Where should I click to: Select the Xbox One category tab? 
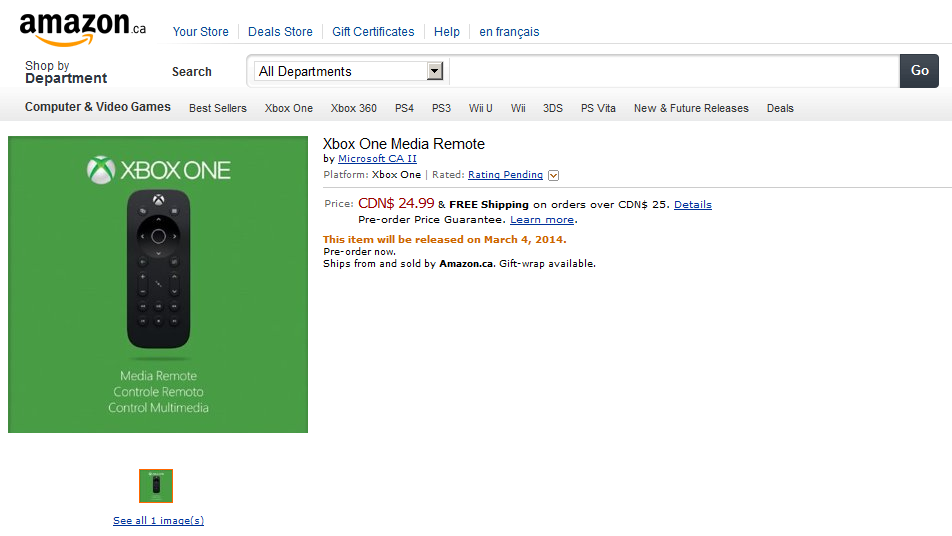[x=289, y=108]
